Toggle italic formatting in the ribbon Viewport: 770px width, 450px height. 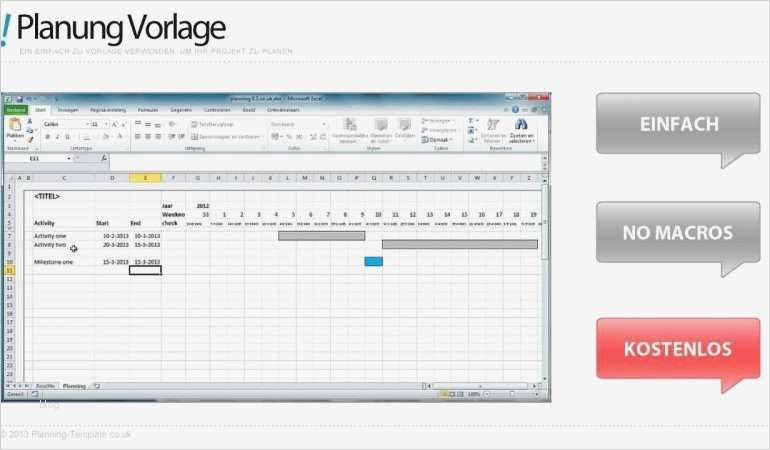(x=57, y=137)
